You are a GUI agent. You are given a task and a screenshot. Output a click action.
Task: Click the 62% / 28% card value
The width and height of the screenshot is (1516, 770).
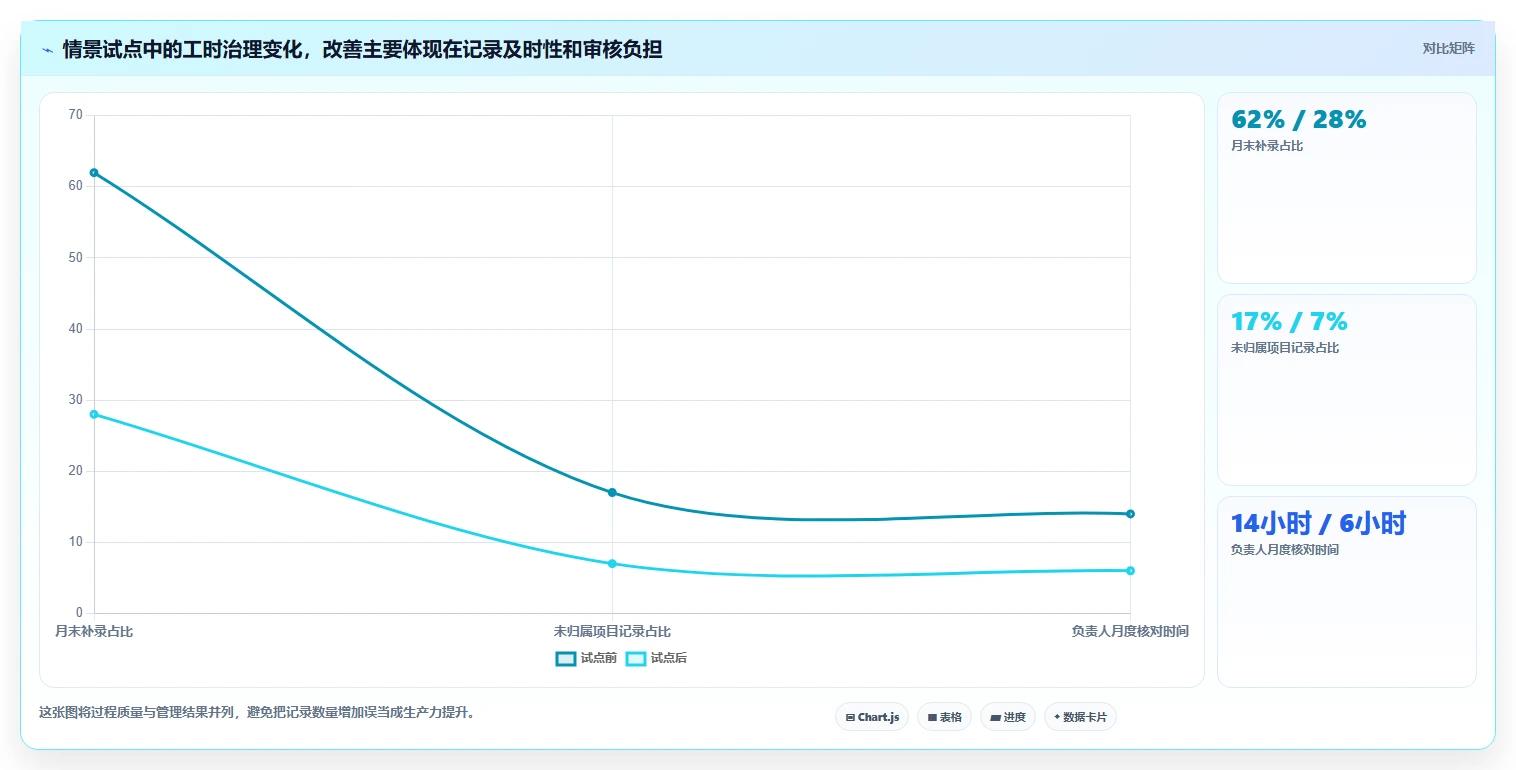pos(1299,119)
